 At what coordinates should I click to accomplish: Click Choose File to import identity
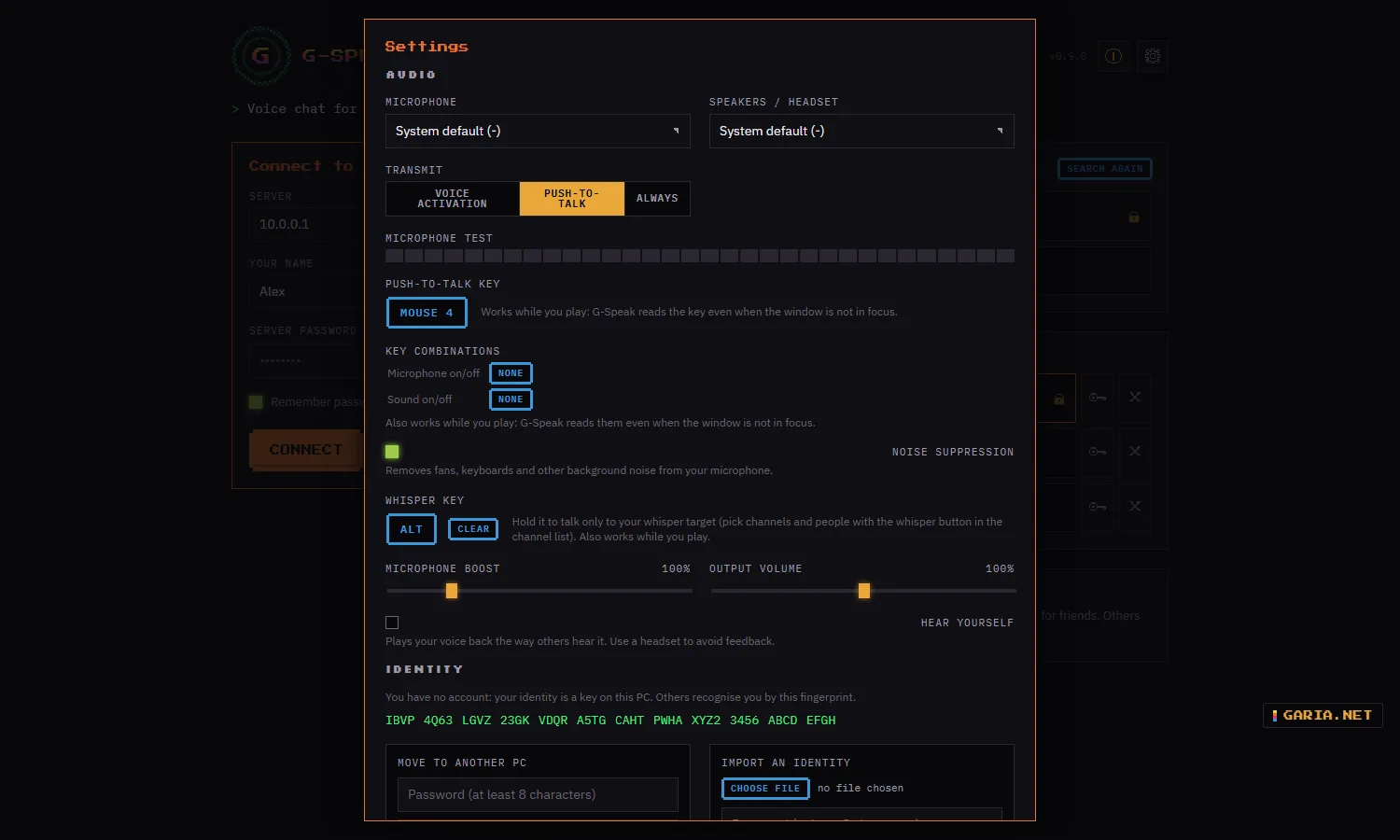(x=765, y=789)
